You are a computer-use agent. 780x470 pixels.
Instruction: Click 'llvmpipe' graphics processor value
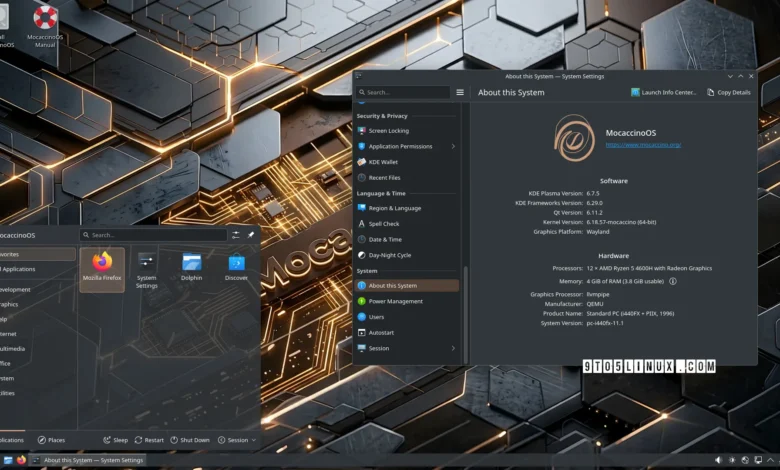pos(598,294)
